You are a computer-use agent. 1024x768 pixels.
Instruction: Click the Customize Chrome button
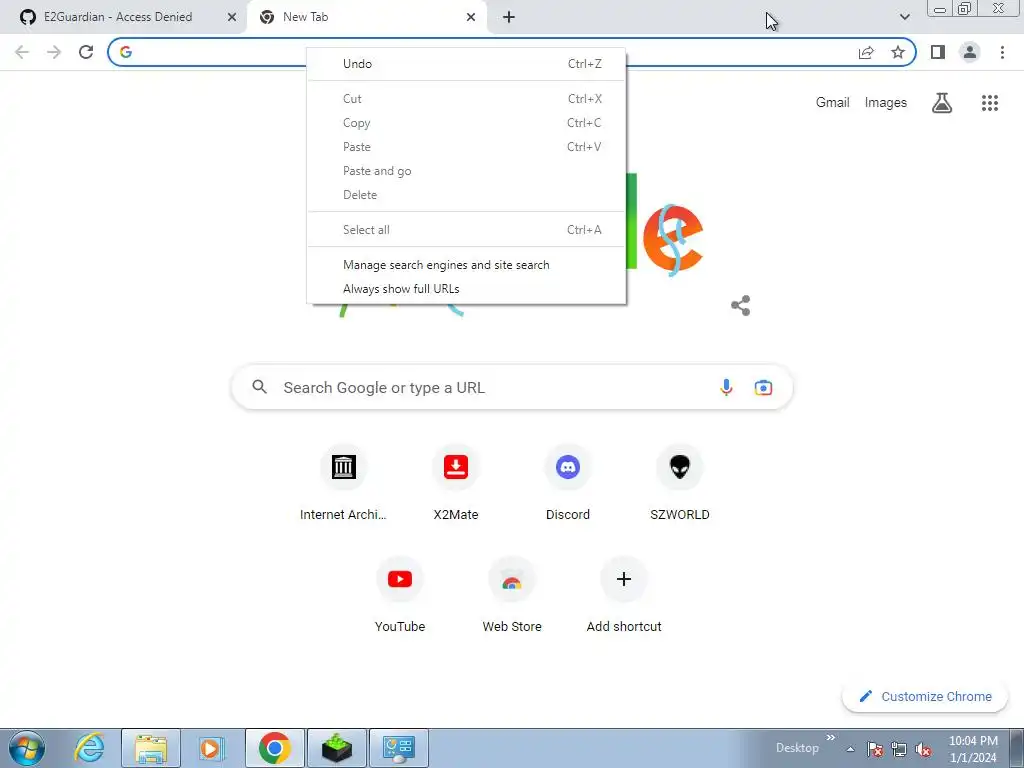[925, 696]
